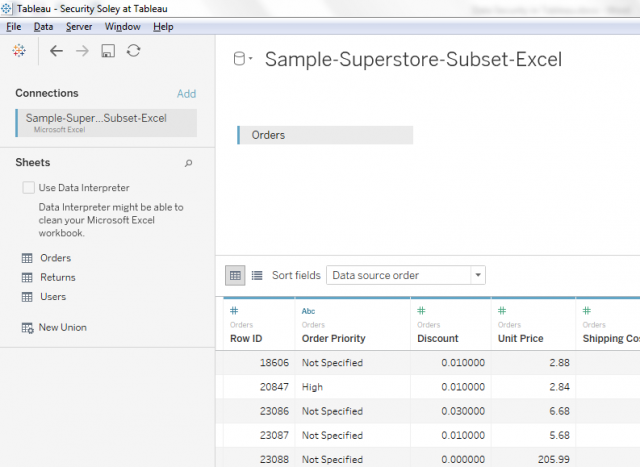Click New Union label
The width and height of the screenshot is (640, 467).
(62, 327)
